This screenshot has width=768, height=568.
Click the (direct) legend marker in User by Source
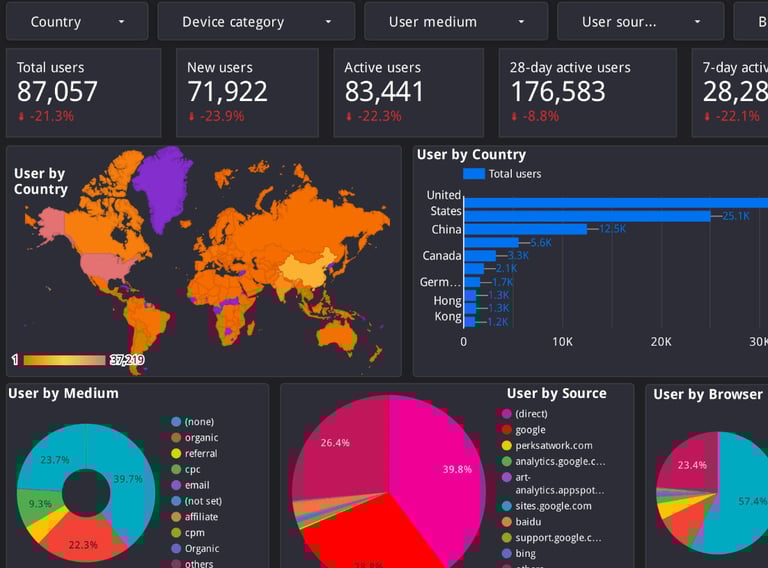tap(506, 414)
